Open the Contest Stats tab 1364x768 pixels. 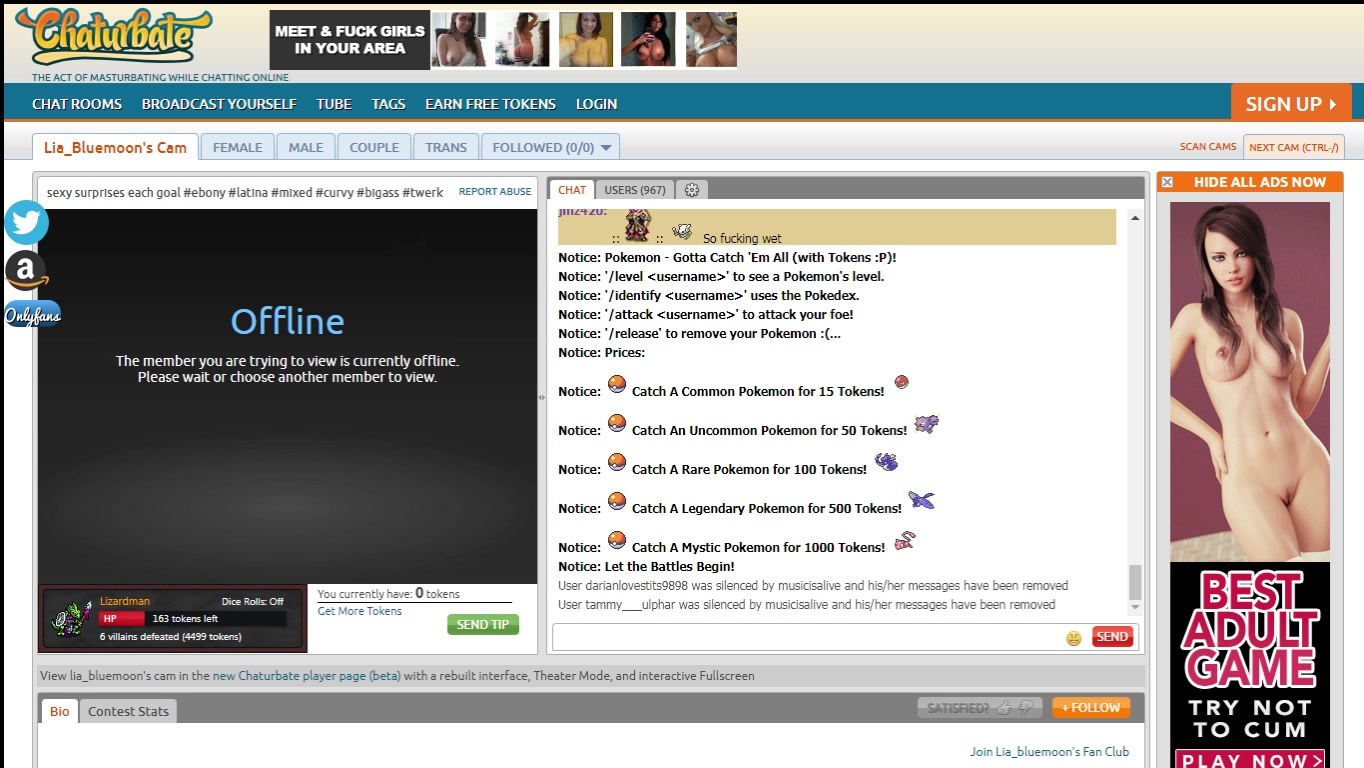click(x=128, y=711)
